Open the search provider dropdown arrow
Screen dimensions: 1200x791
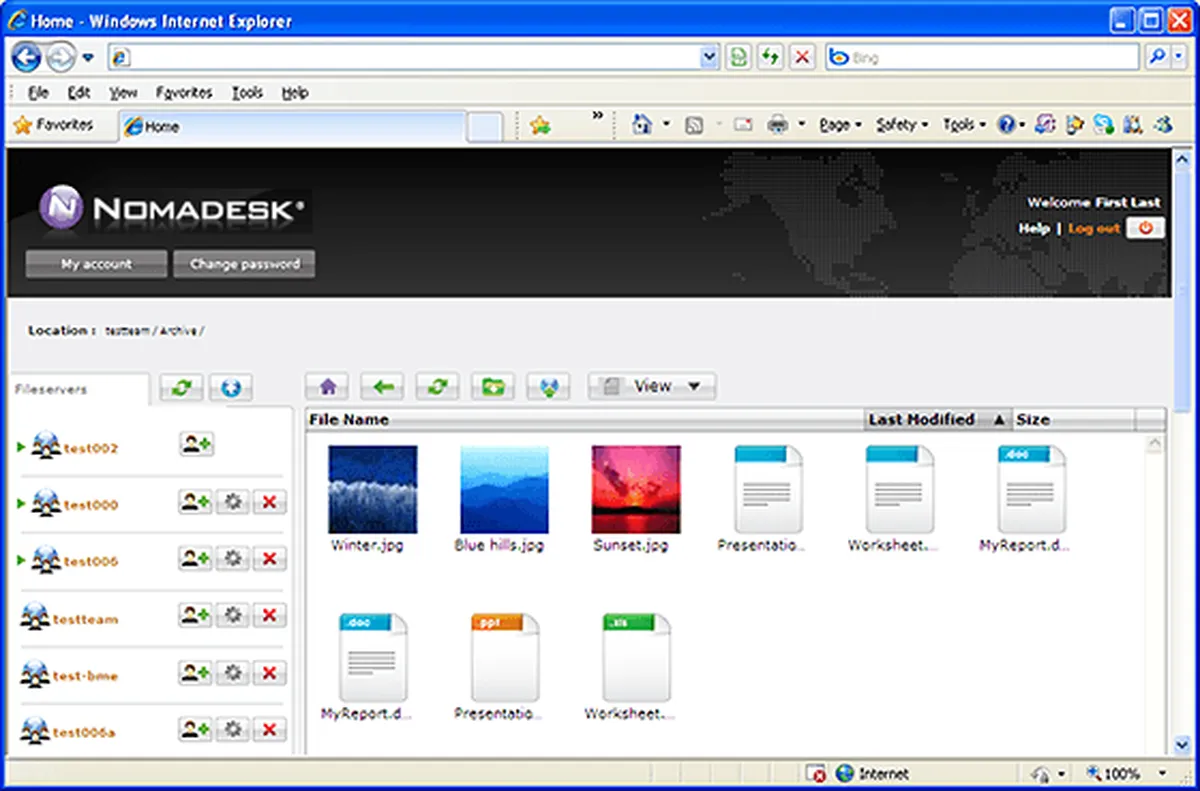point(1180,57)
